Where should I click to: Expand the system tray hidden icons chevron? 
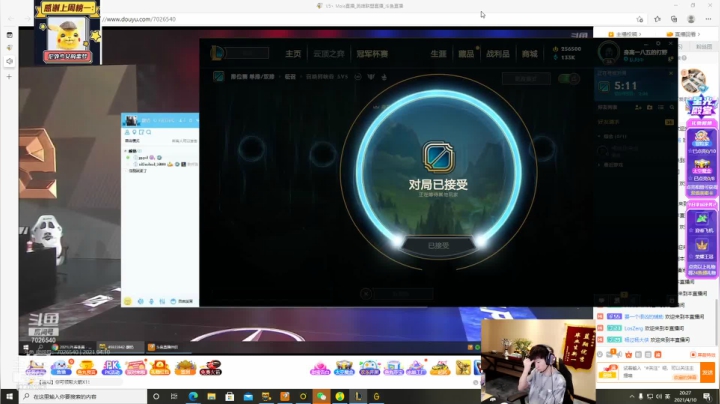tap(632, 396)
